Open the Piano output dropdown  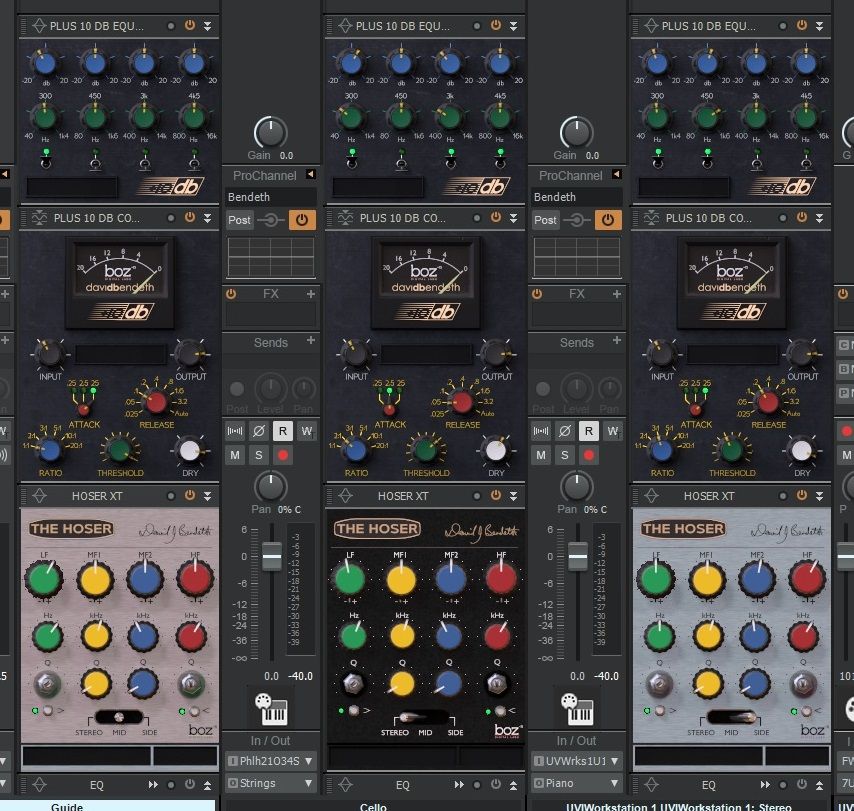(577, 783)
